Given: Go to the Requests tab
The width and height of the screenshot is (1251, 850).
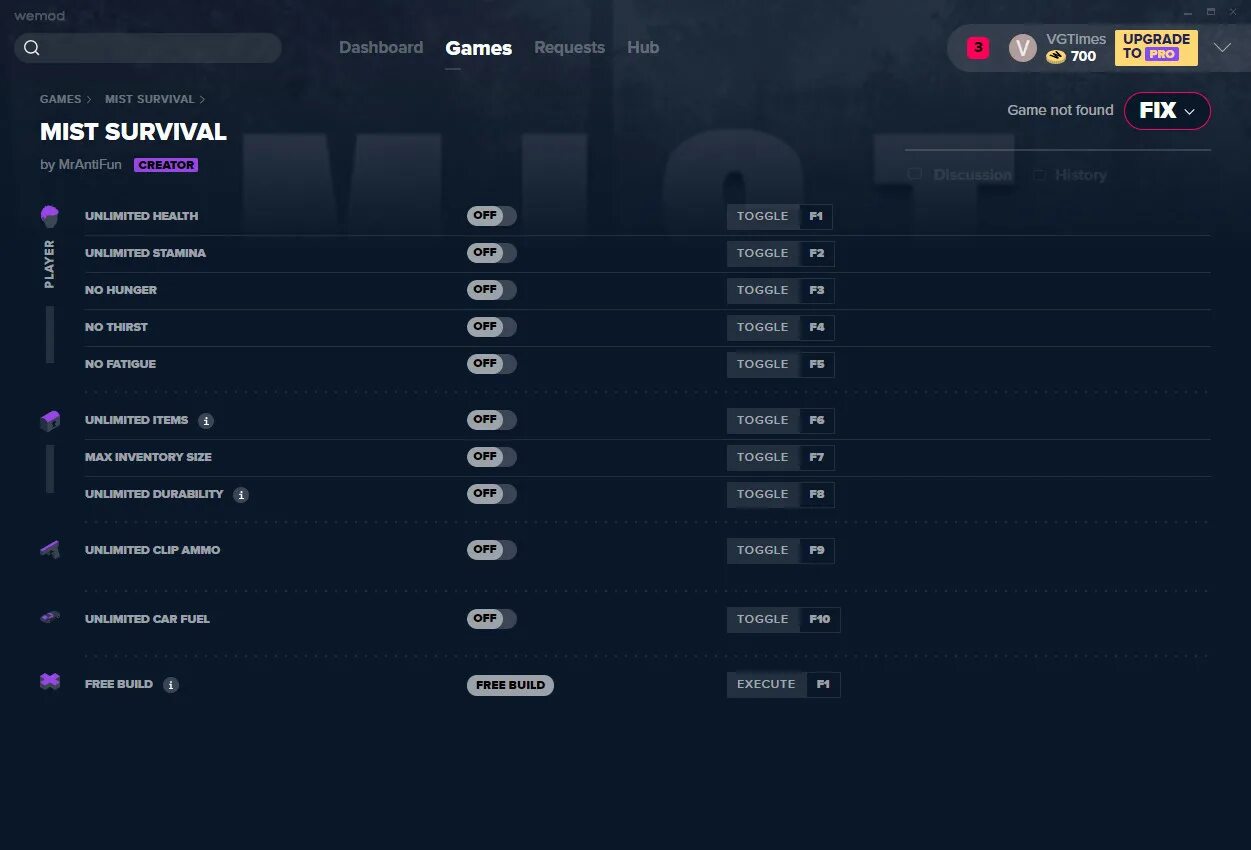Looking at the screenshot, I should tap(569, 48).
